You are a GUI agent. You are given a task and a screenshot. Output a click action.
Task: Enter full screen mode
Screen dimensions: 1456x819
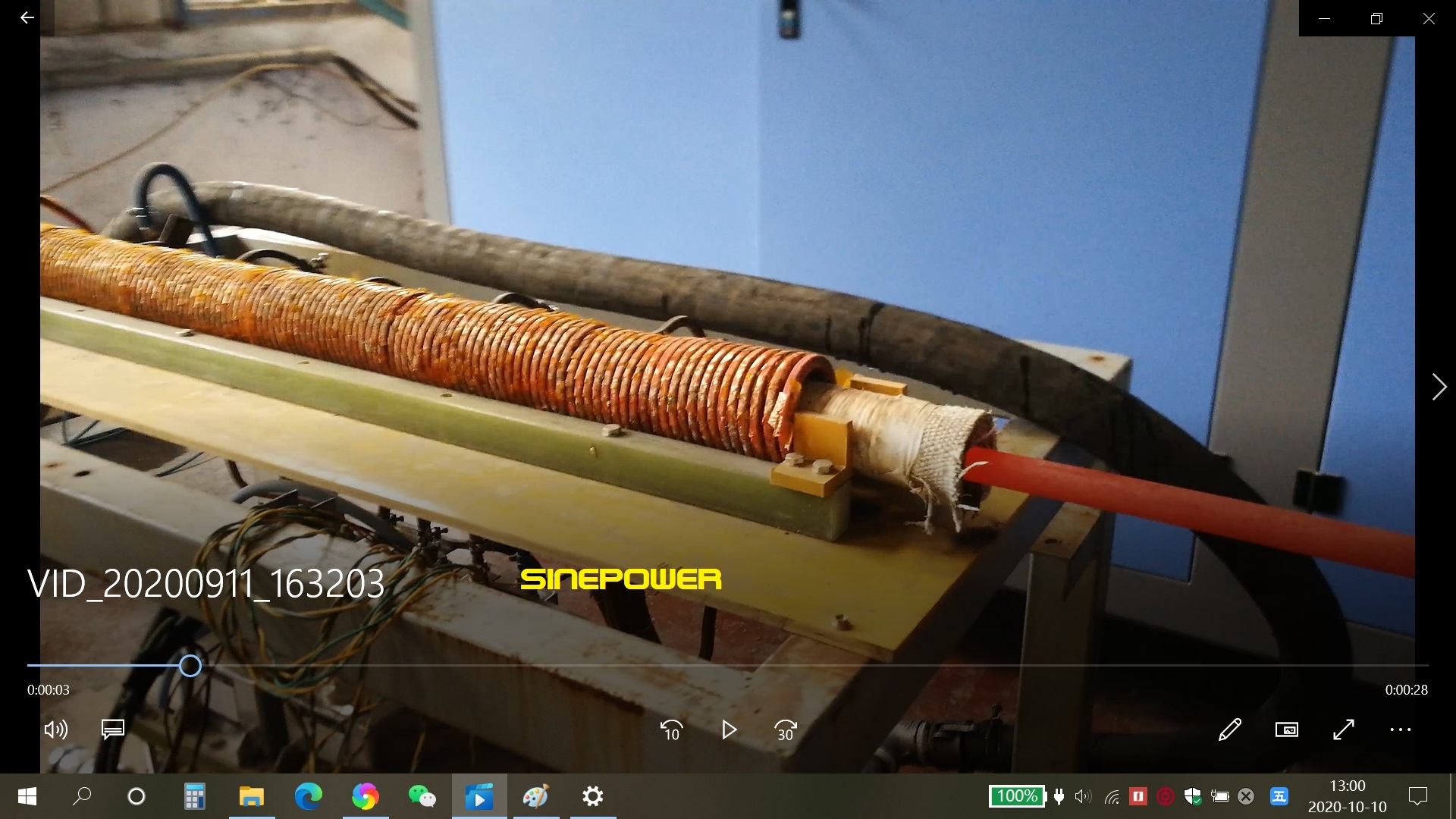1344,730
